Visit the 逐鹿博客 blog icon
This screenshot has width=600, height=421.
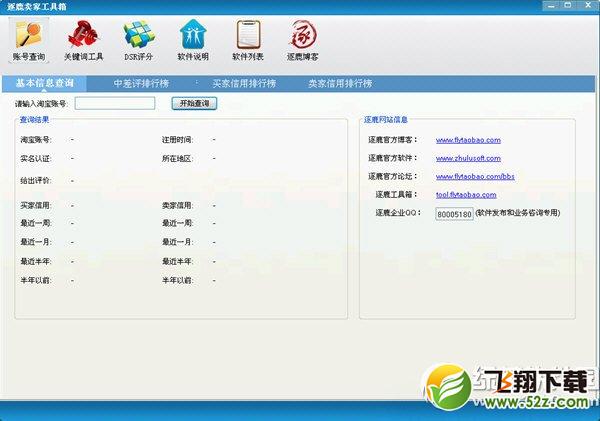pyautogui.click(x=302, y=41)
